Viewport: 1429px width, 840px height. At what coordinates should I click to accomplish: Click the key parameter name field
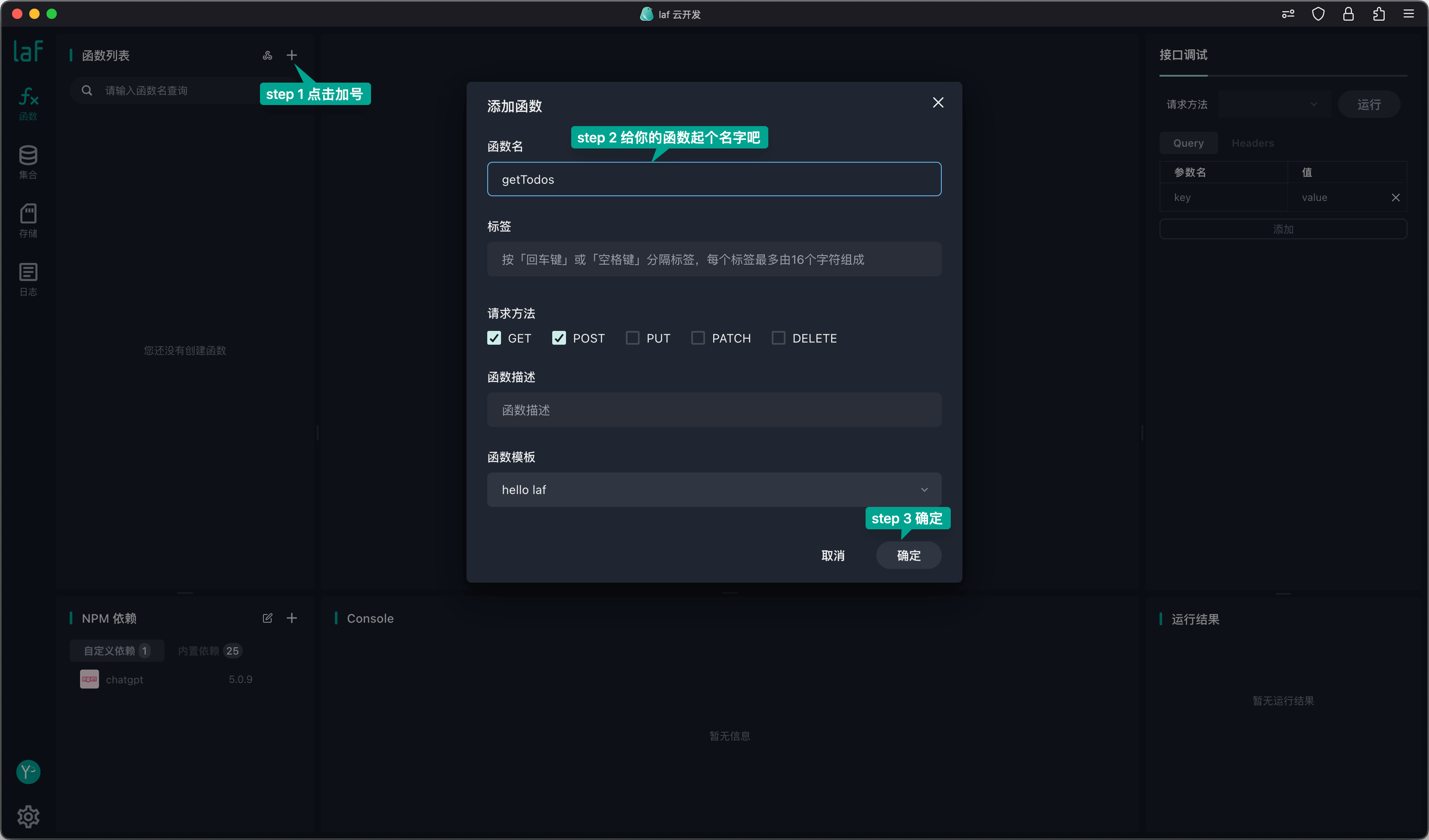[x=1223, y=197]
